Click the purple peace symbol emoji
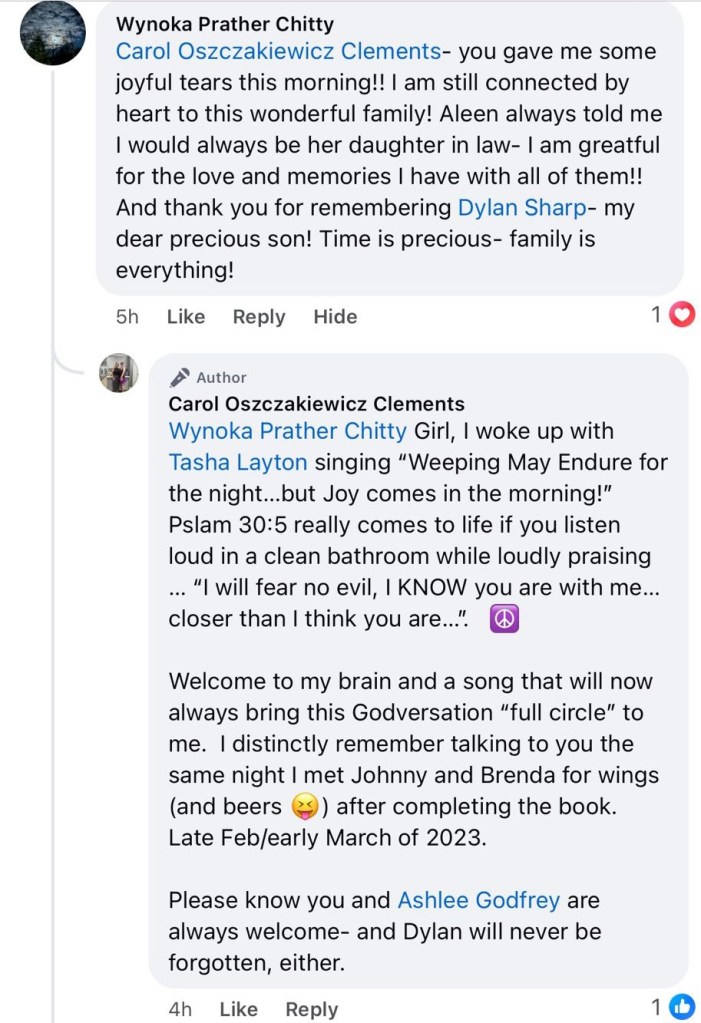Image resolution: width=701 pixels, height=1023 pixels. (x=505, y=620)
